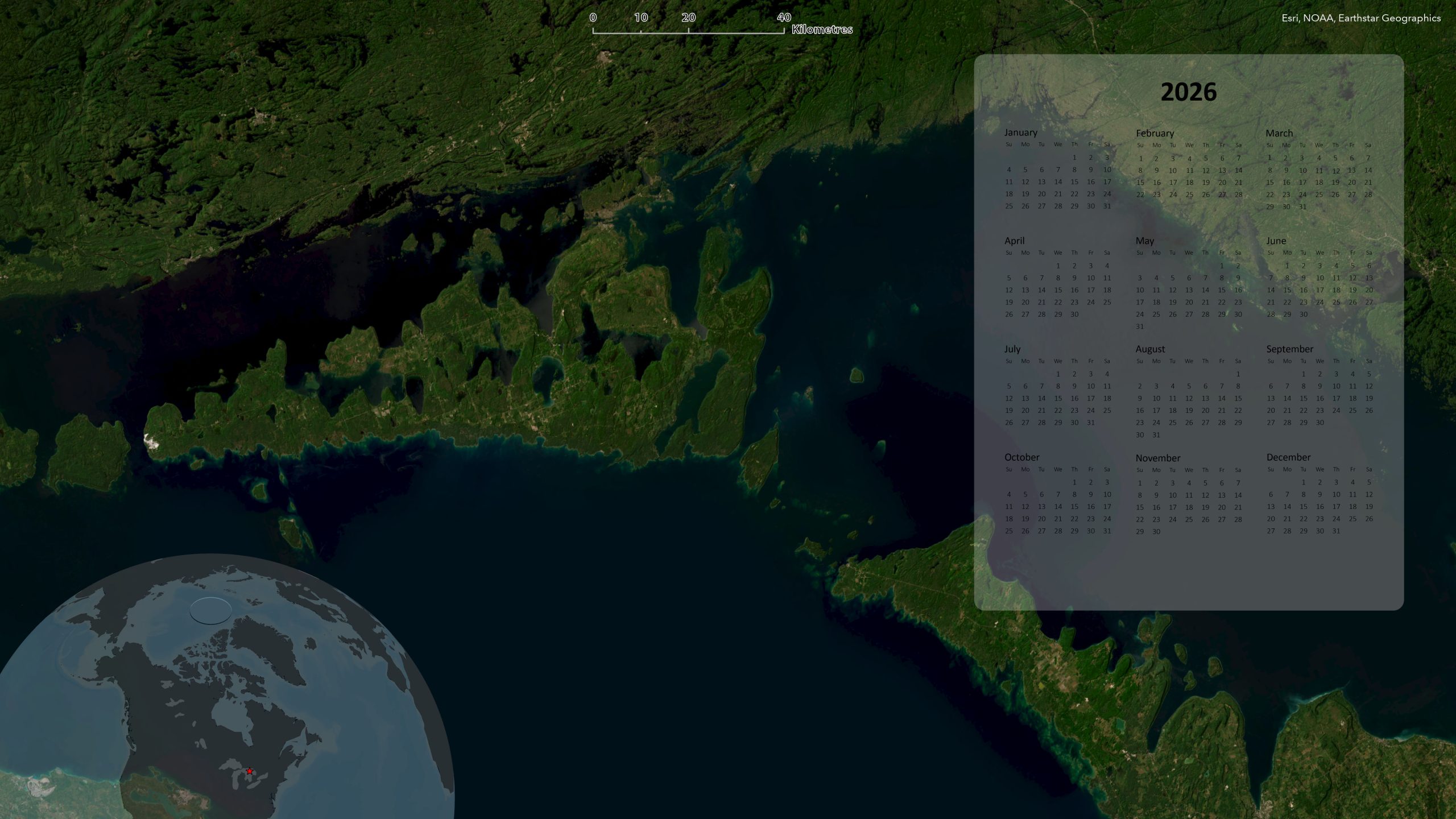
Task: Click the March month title
Action: [x=1279, y=133]
